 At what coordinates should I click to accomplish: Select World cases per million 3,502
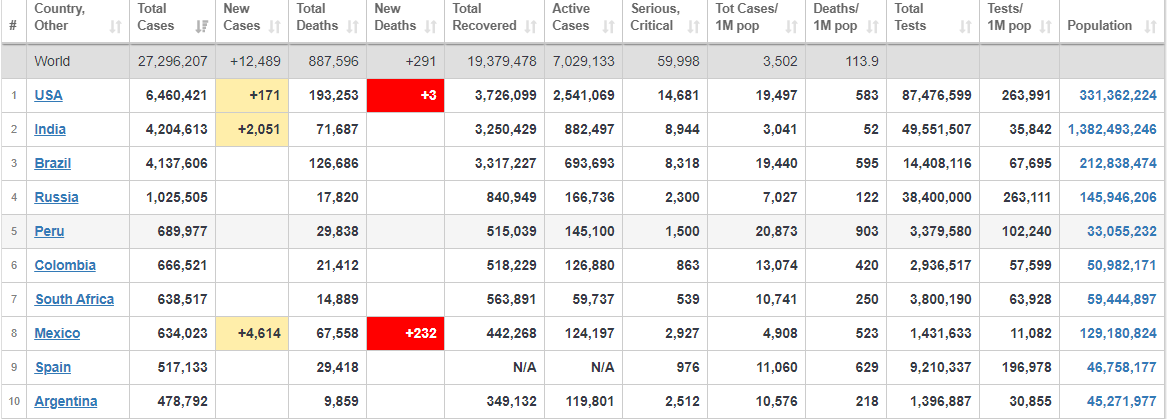[781, 61]
